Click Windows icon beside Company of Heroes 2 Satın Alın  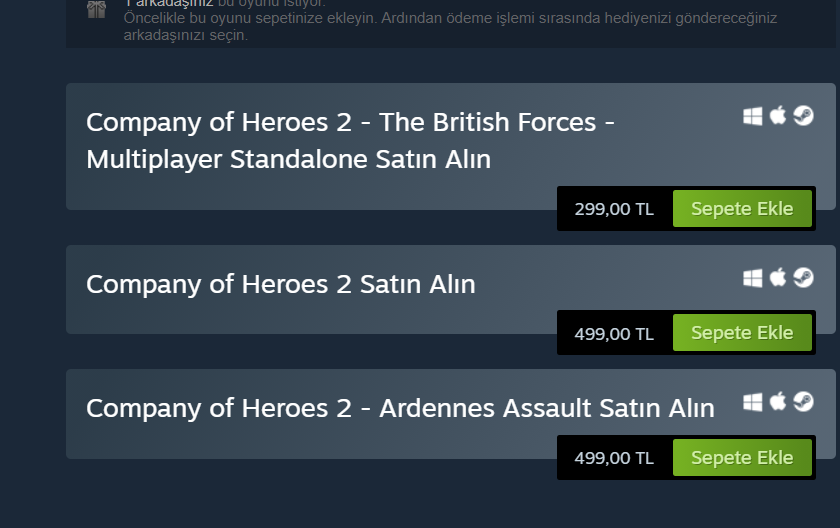click(x=753, y=277)
